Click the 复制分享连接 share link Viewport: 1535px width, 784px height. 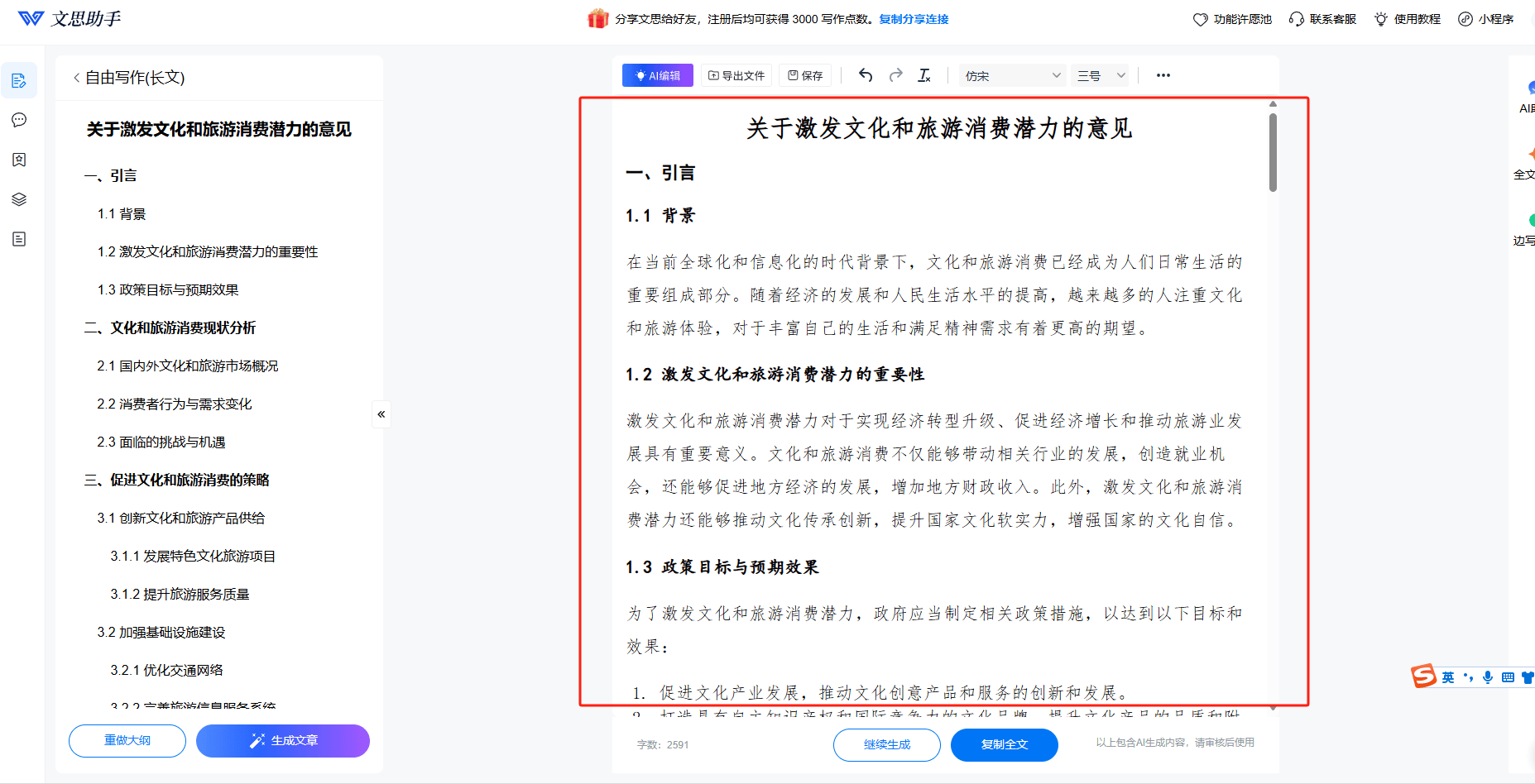(913, 19)
